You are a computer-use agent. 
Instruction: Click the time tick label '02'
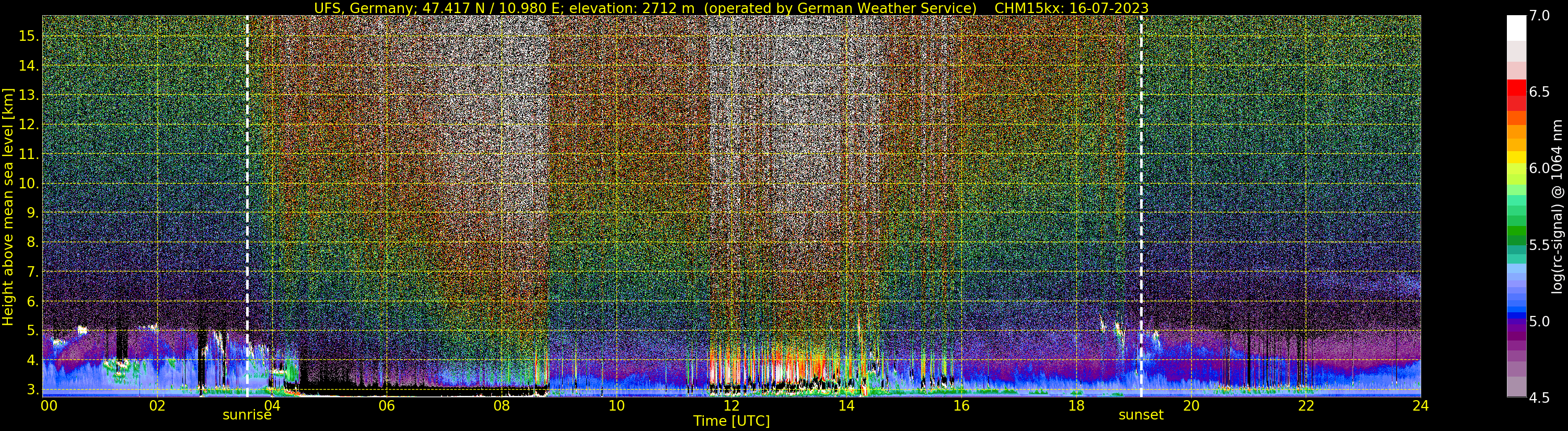(x=157, y=405)
